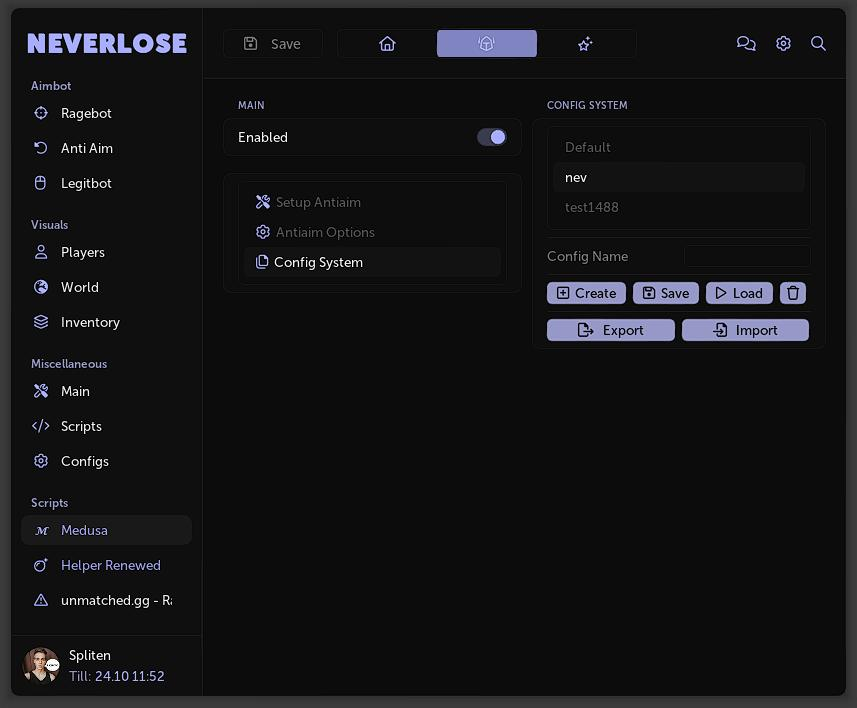
Task: Click the Spliten user avatar
Action: pyautogui.click(x=41, y=665)
